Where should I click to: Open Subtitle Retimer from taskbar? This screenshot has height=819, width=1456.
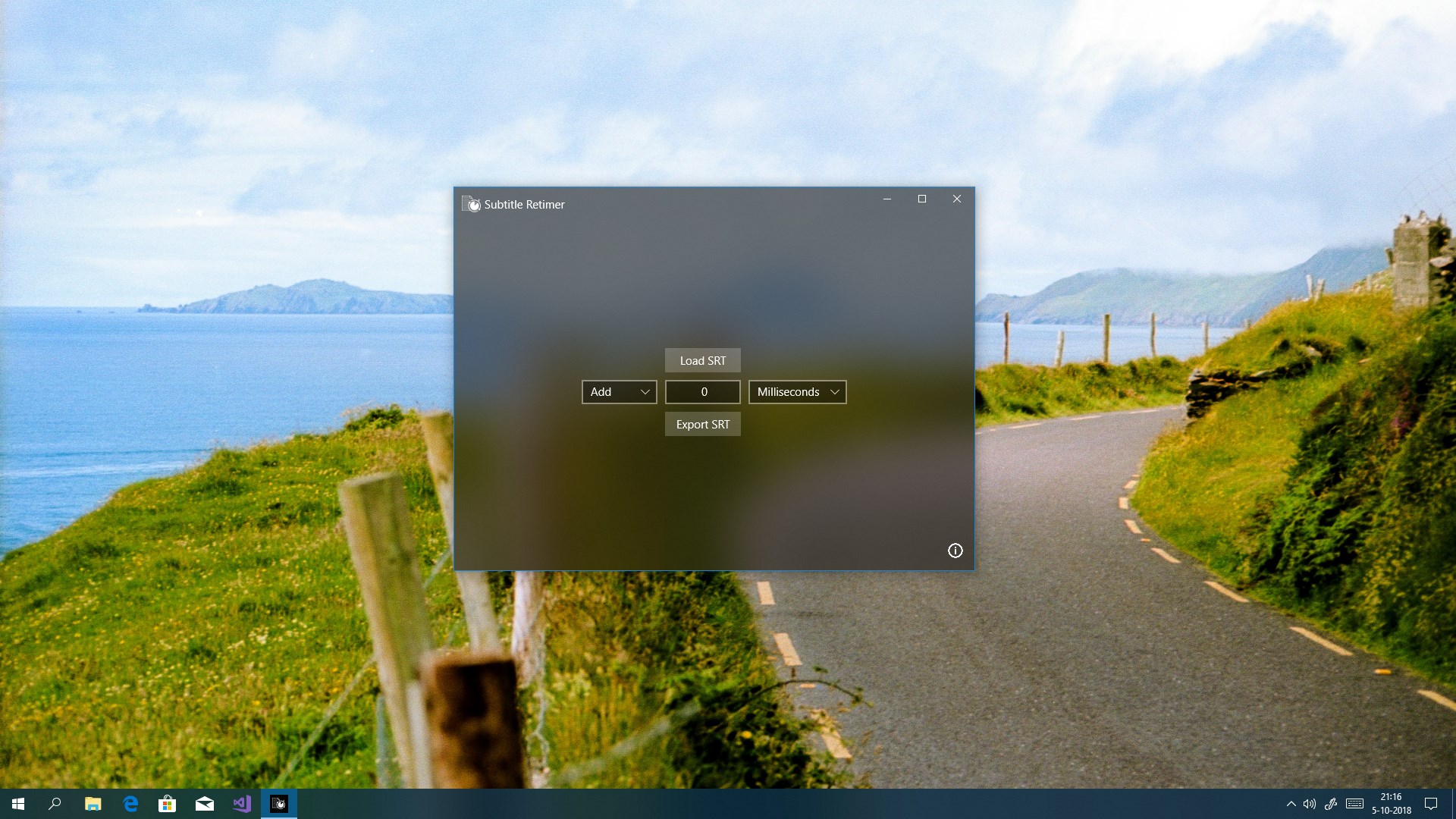pyautogui.click(x=279, y=804)
